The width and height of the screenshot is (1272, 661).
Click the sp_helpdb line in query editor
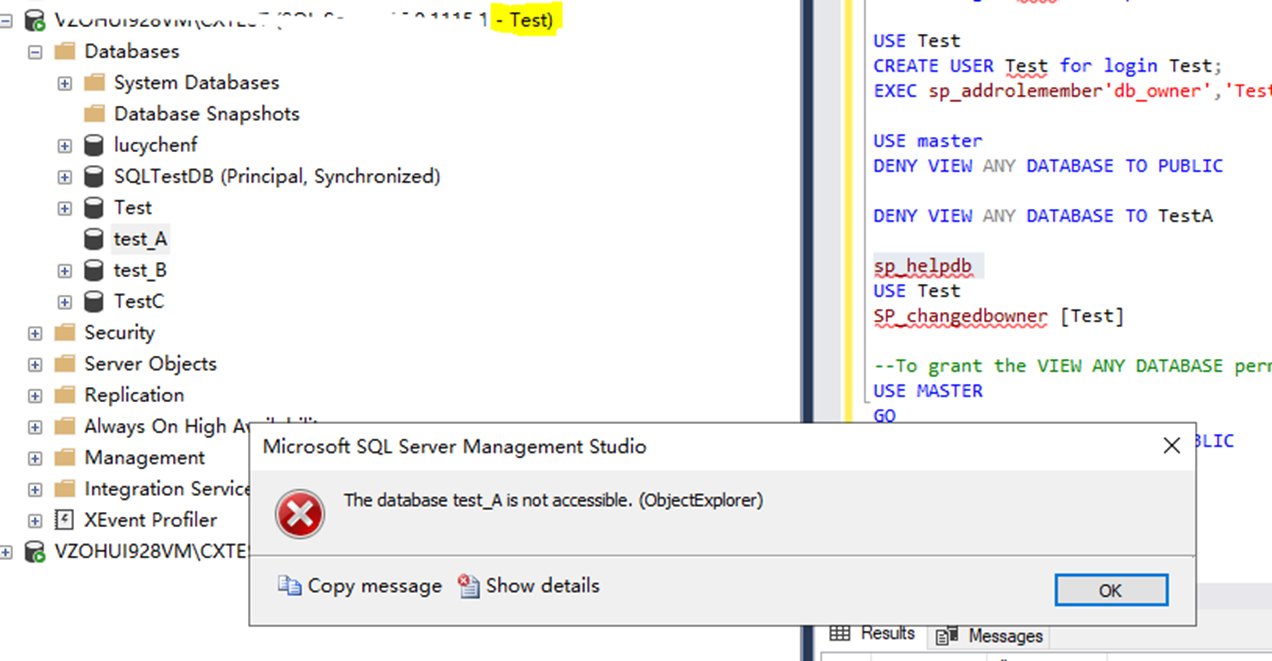click(x=923, y=266)
